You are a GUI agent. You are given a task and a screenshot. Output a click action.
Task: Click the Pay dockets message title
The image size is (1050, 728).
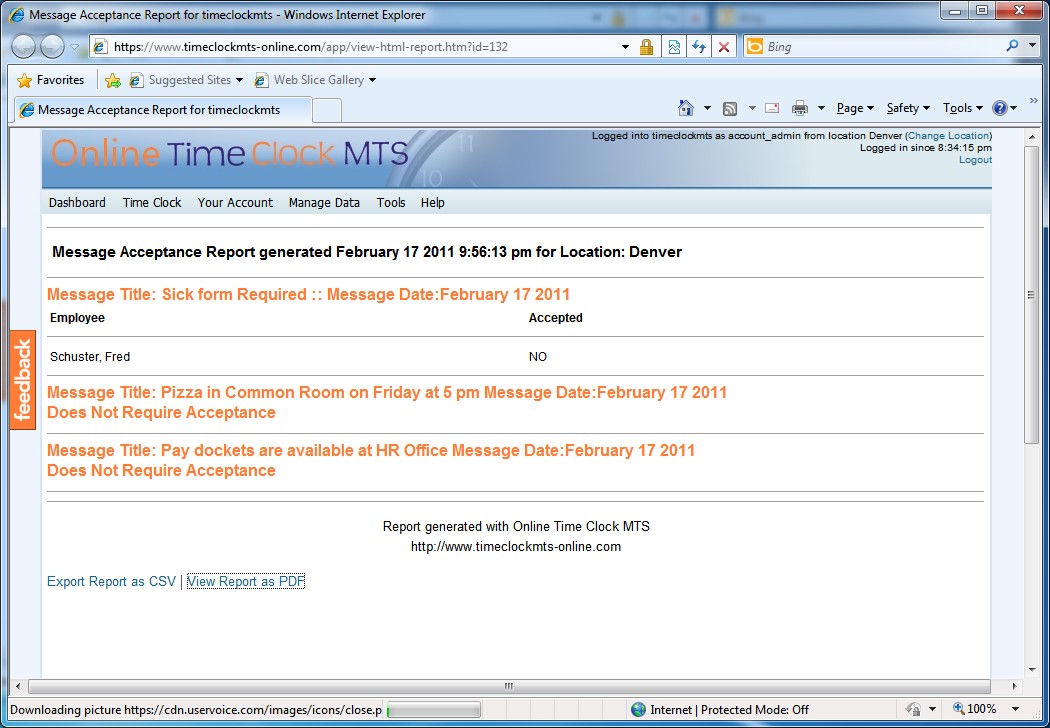(371, 450)
